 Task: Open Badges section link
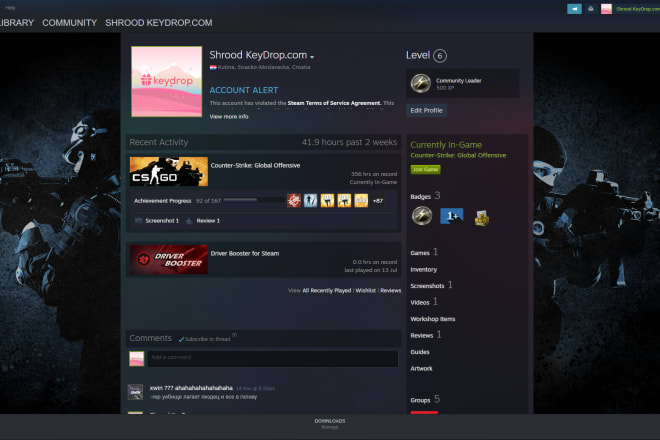click(x=425, y=196)
